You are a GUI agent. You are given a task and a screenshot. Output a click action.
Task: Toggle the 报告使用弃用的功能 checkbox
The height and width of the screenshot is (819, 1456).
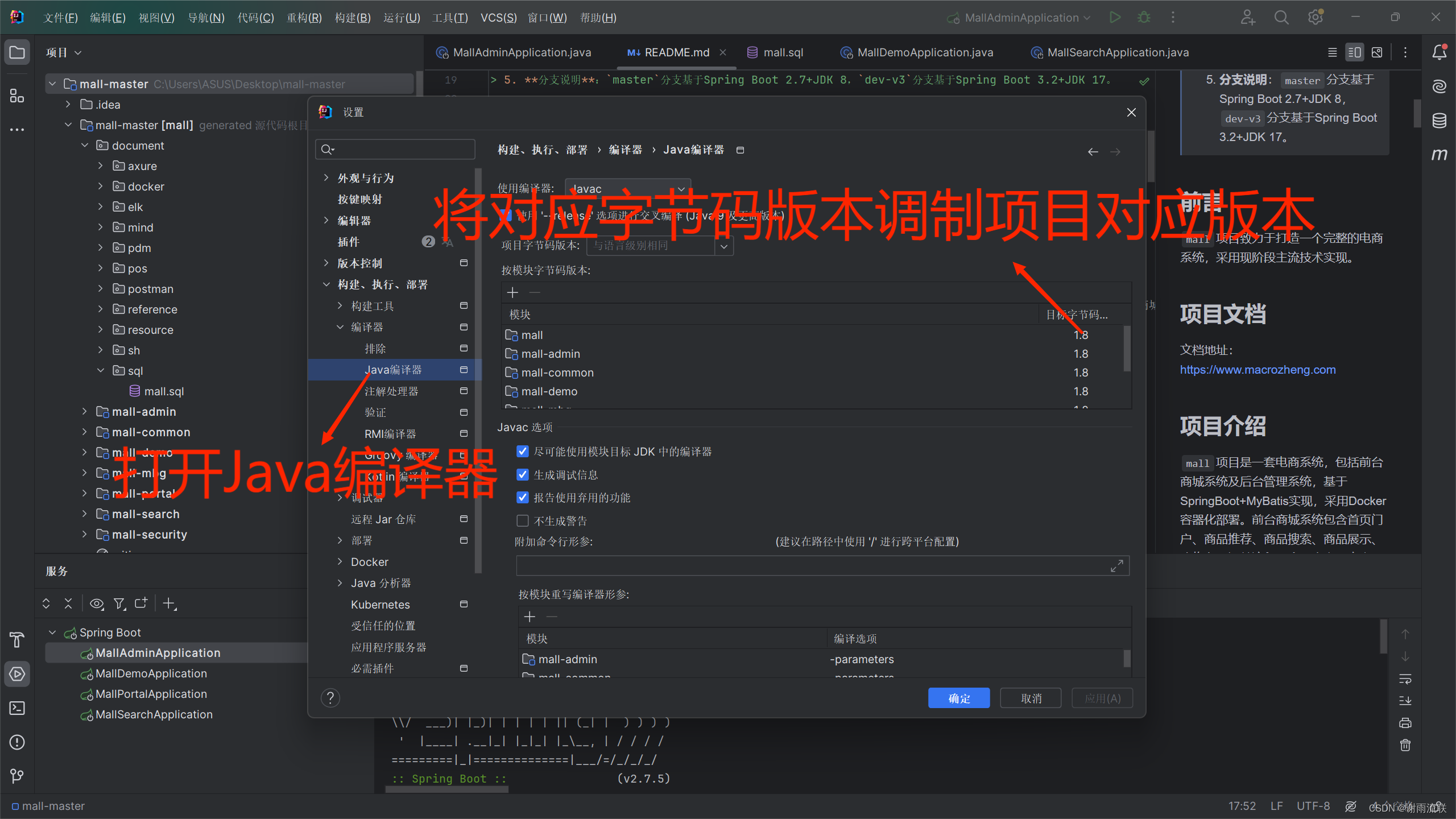point(523,498)
